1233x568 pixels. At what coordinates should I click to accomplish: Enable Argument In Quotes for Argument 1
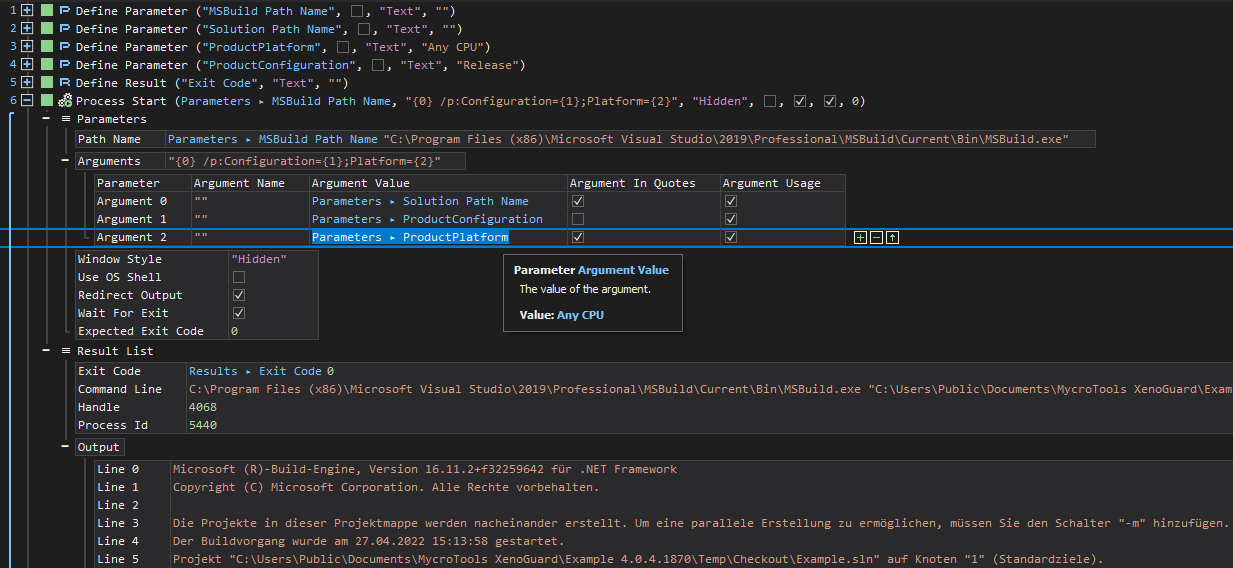click(578, 219)
